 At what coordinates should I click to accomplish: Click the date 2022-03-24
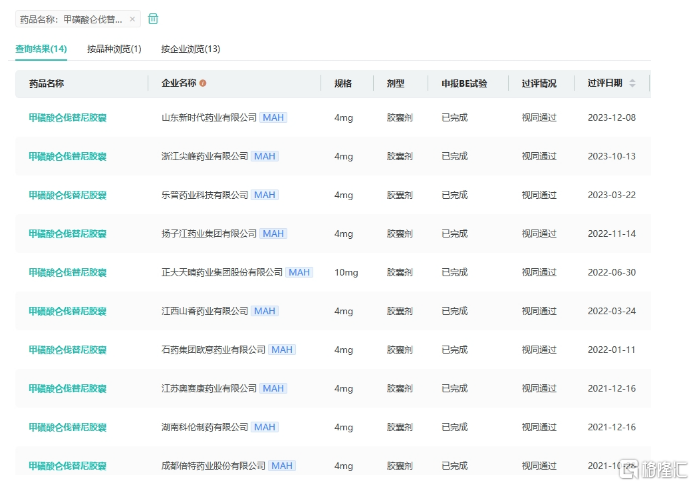click(612, 311)
